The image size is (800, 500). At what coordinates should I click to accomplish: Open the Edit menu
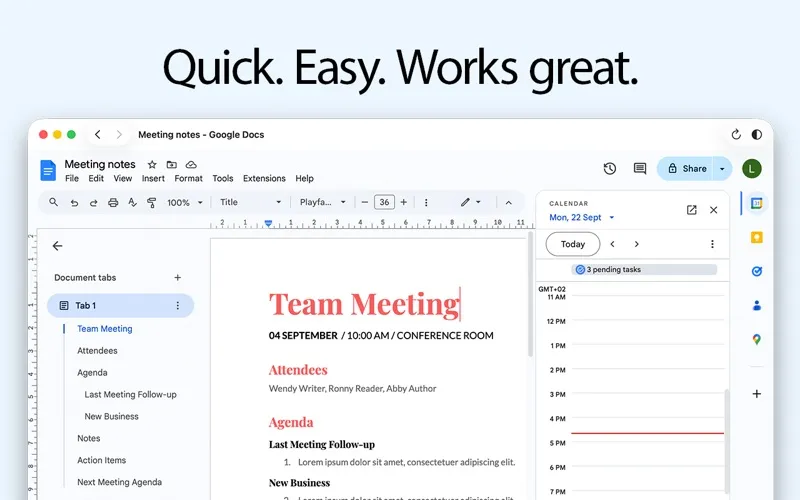pos(96,179)
